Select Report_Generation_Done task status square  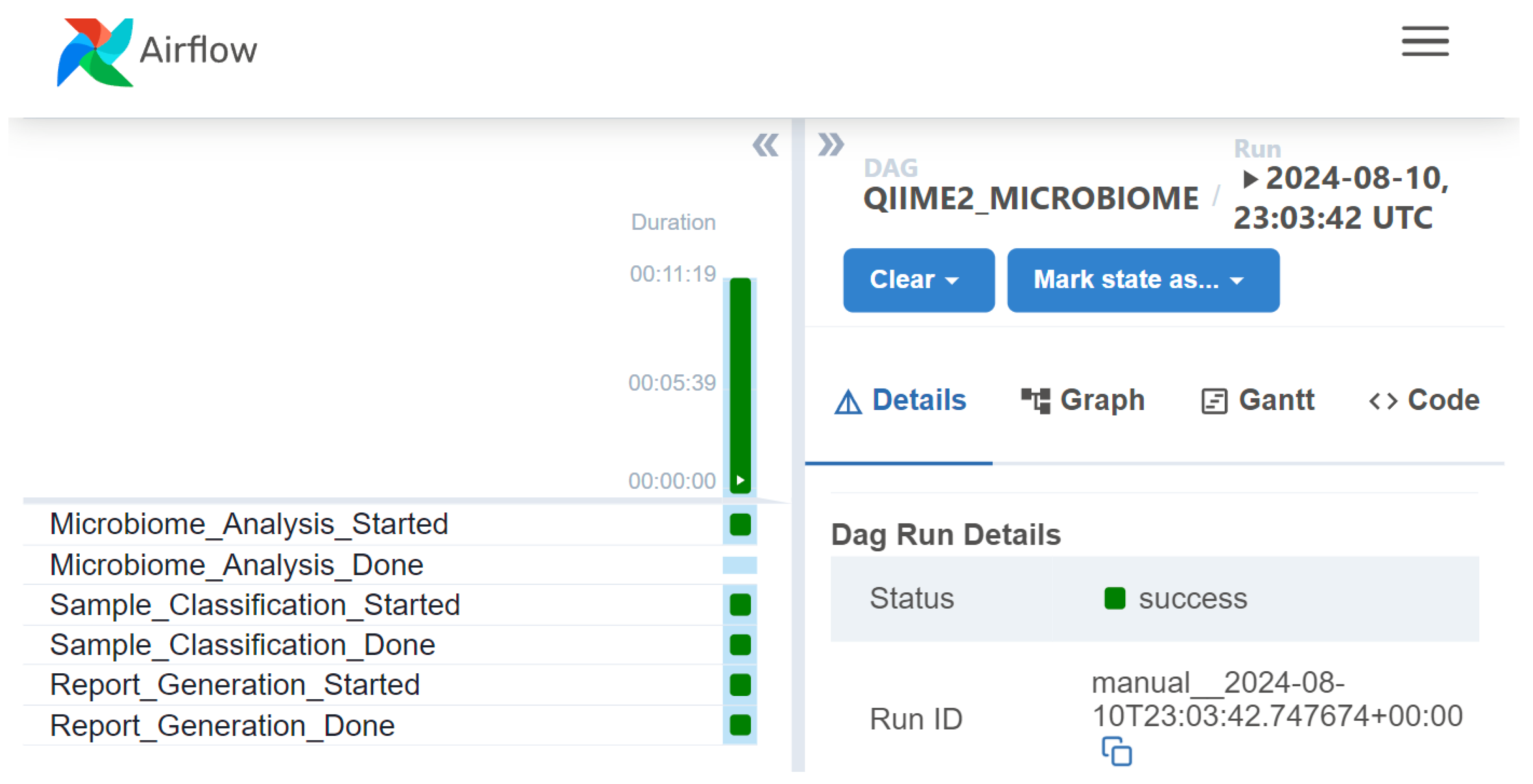click(740, 724)
